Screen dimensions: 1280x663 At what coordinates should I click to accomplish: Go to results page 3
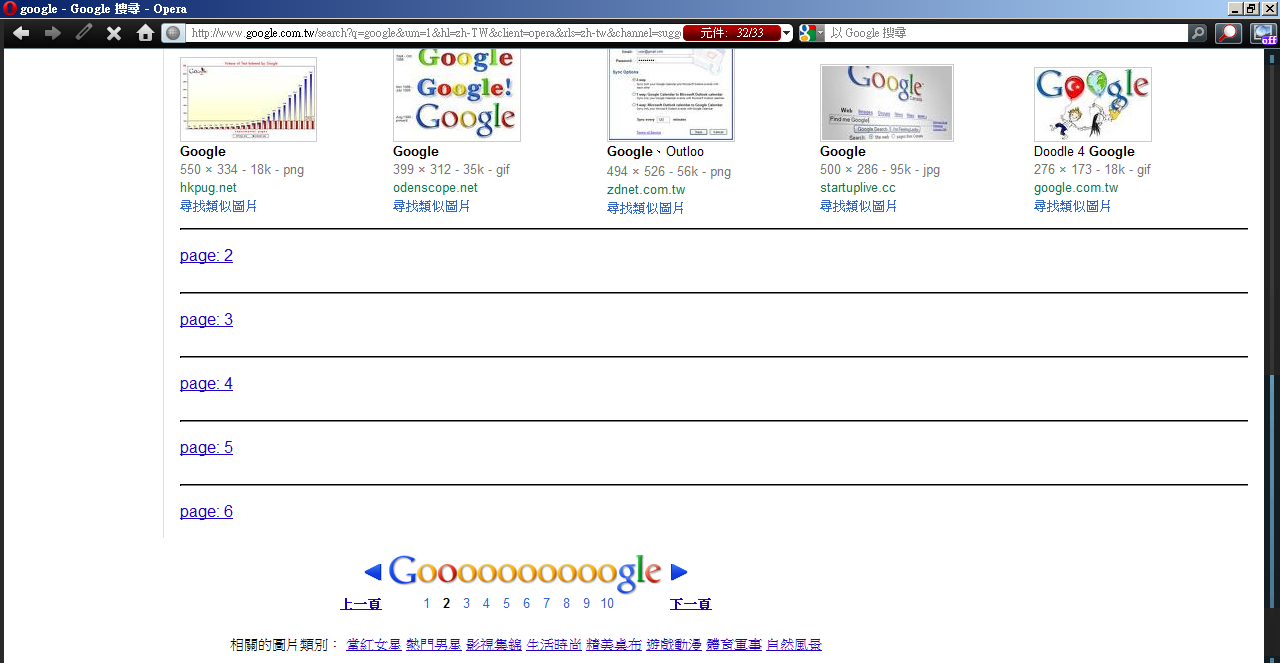pyautogui.click(x=466, y=604)
